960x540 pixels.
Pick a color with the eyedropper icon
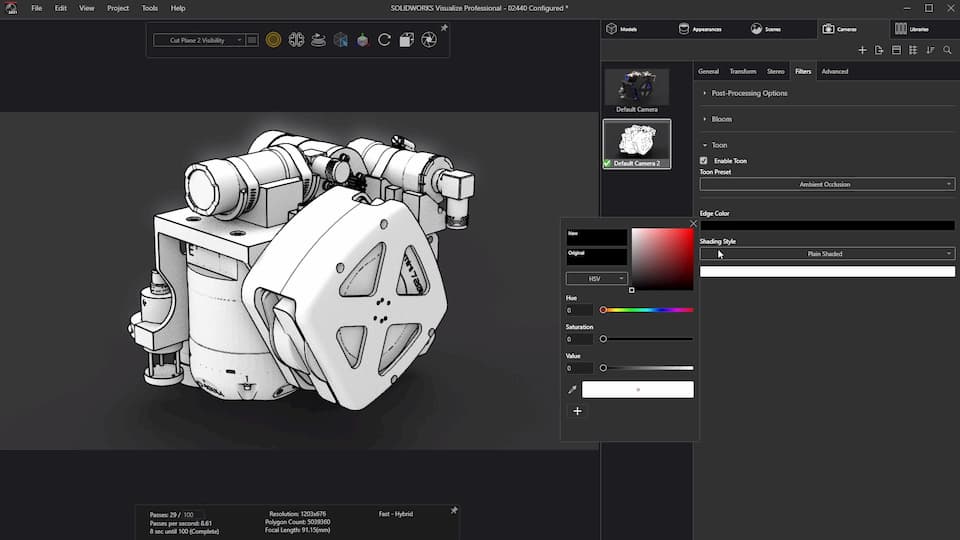pyautogui.click(x=572, y=390)
